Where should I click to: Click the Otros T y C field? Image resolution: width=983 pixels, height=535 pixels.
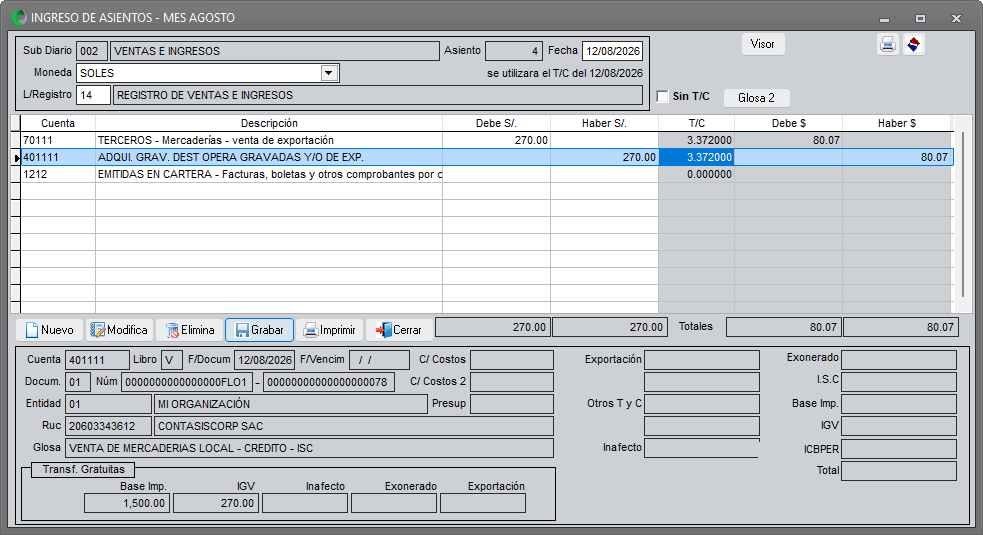tap(702, 404)
